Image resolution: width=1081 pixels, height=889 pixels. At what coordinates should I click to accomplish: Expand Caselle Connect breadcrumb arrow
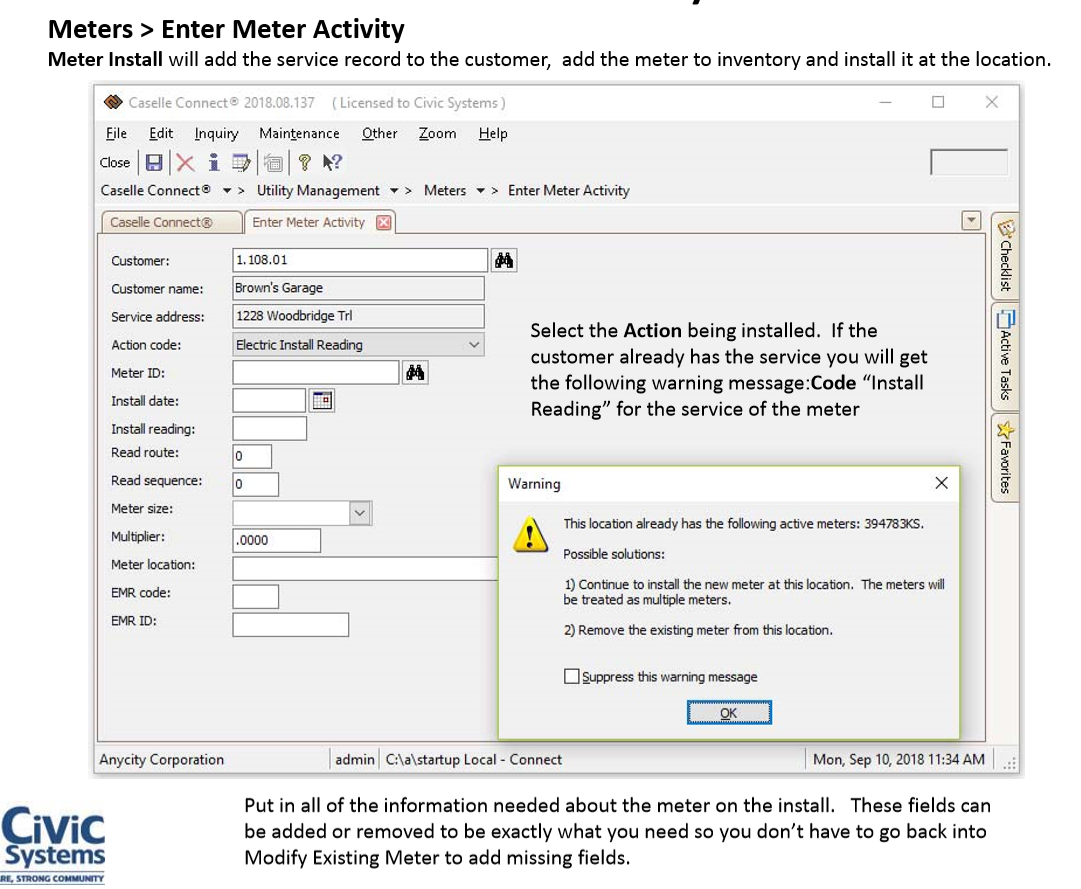(227, 191)
